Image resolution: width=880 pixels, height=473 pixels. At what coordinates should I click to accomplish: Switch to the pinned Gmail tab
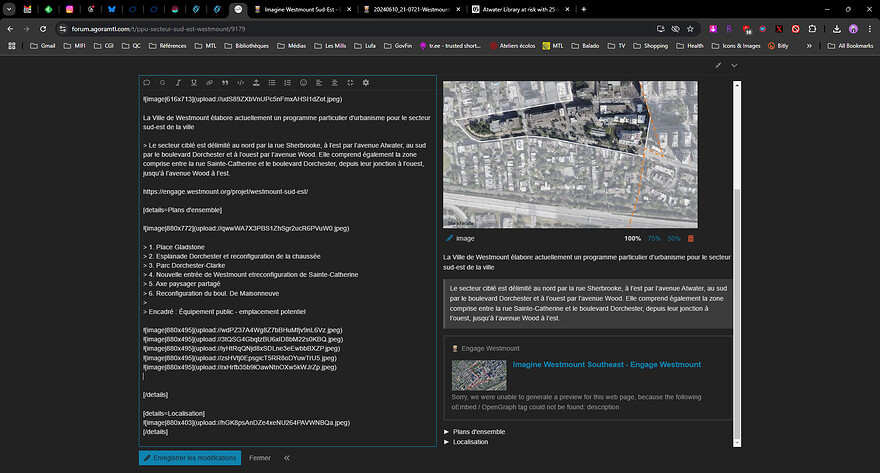pyautogui.click(x=27, y=10)
